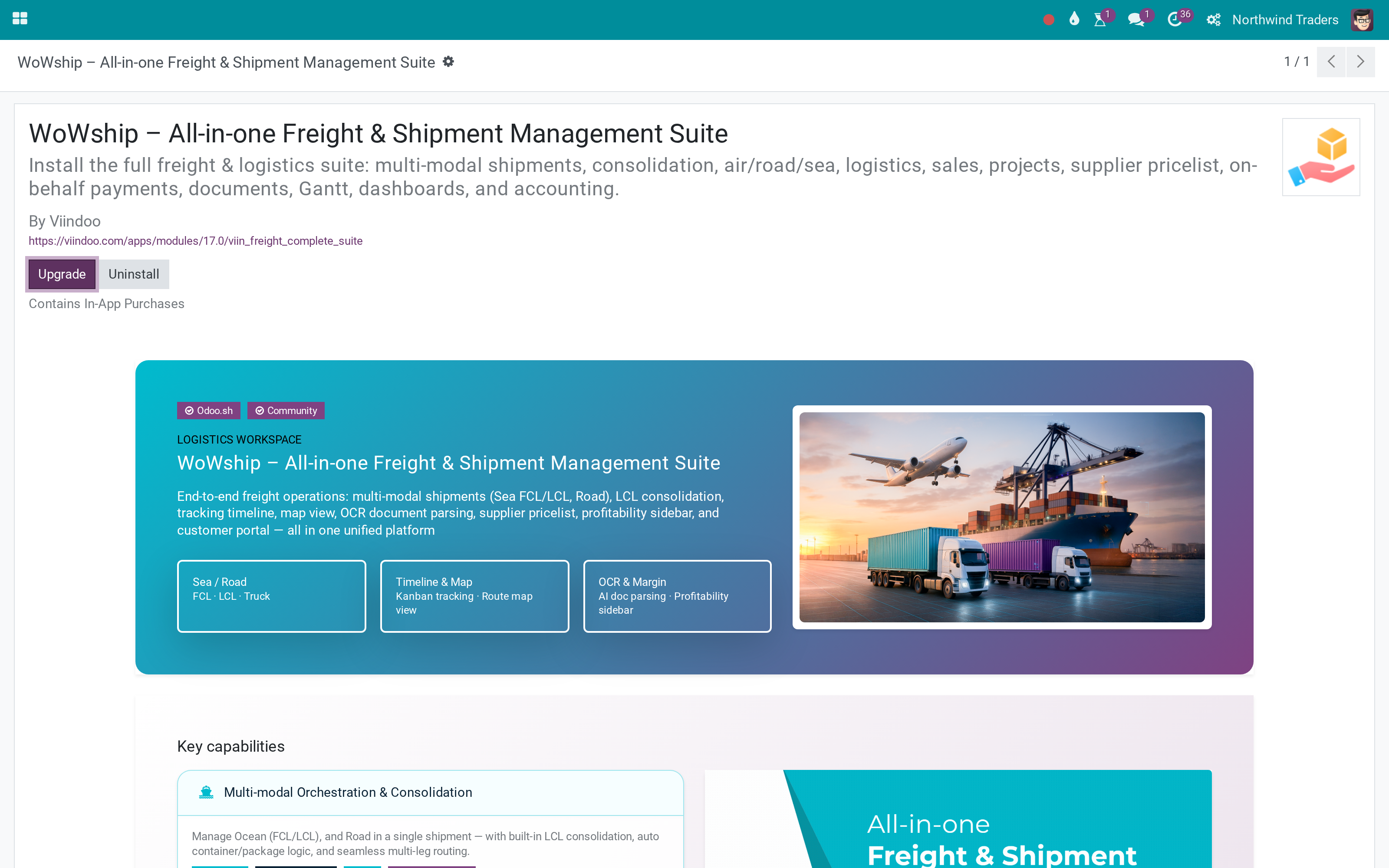Click the breadcrumb title WoWship suite

tap(226, 62)
